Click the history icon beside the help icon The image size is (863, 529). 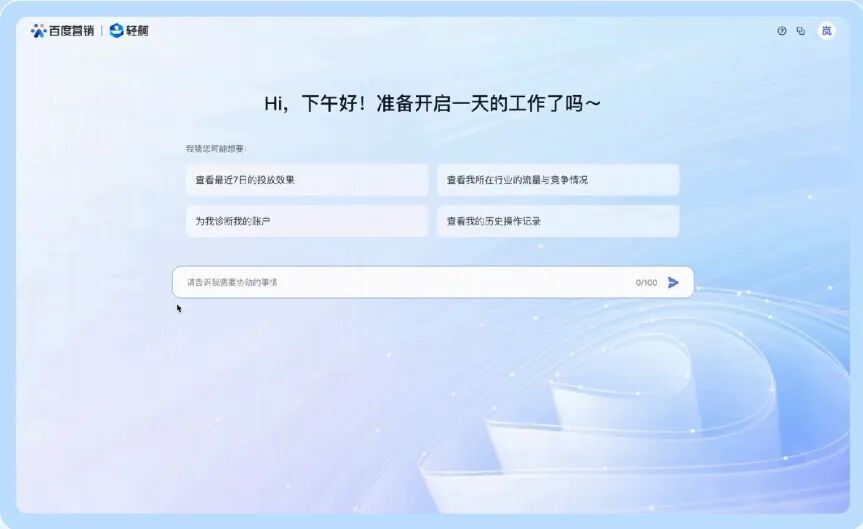coord(801,31)
